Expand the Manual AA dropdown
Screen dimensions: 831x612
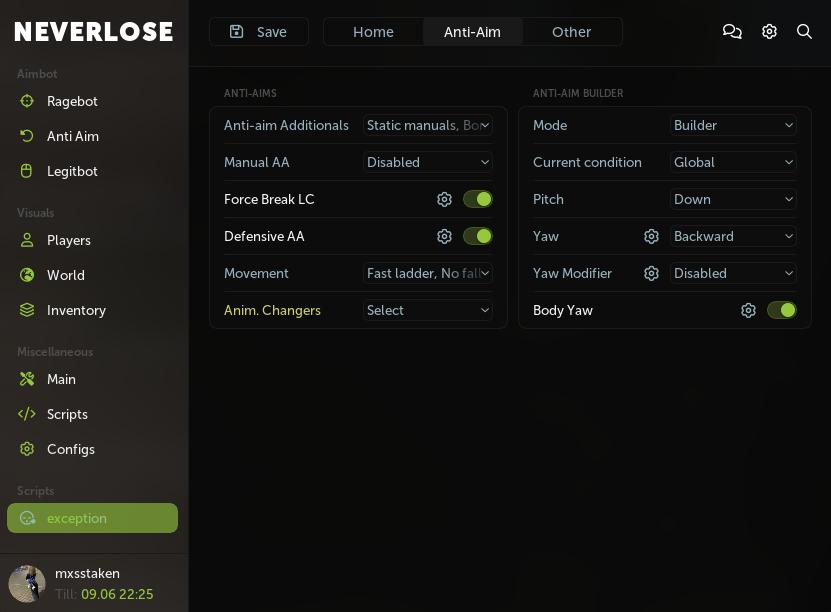tap(428, 163)
